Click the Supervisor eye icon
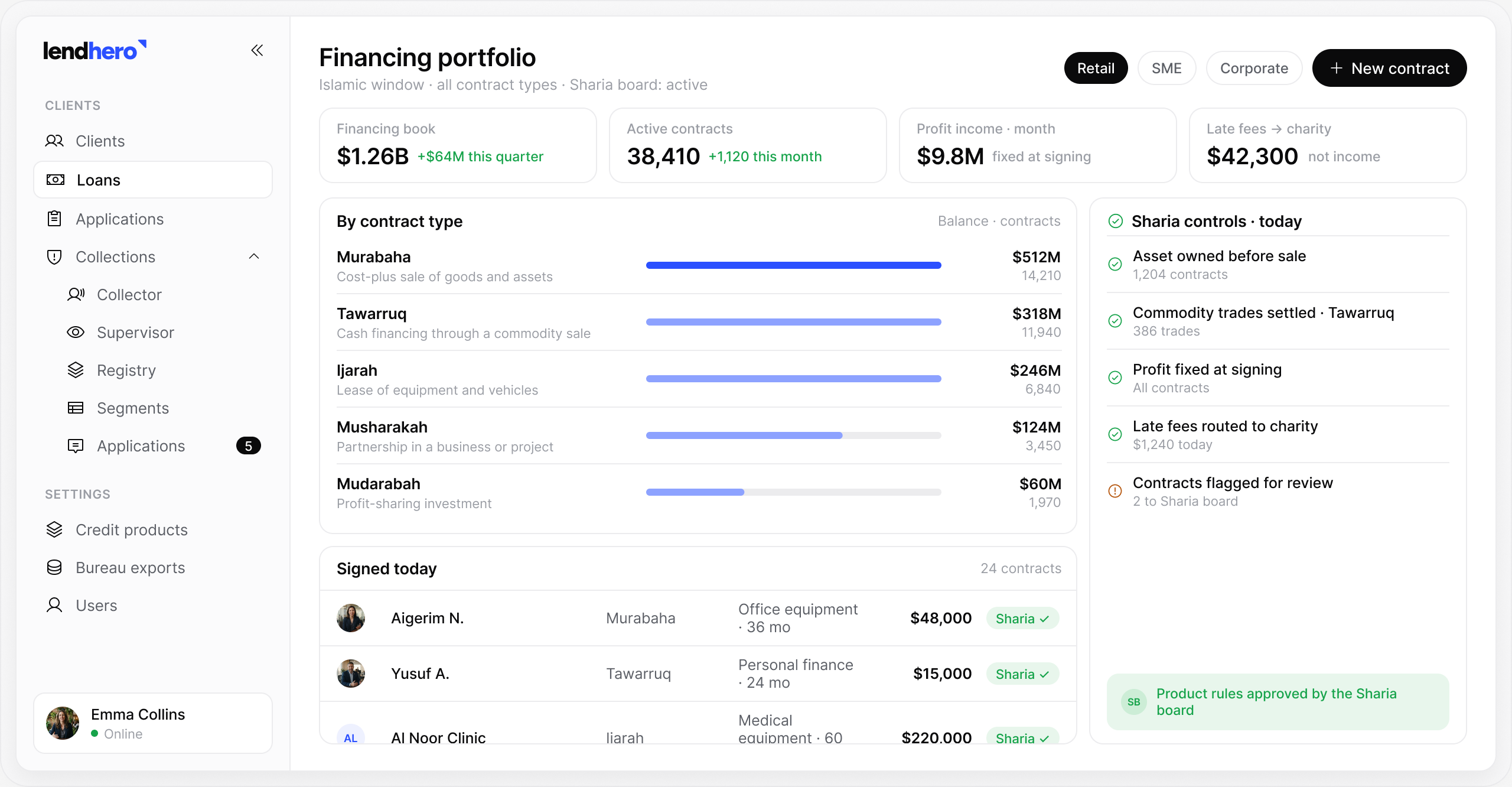This screenshot has height=787, width=1512. 76,332
